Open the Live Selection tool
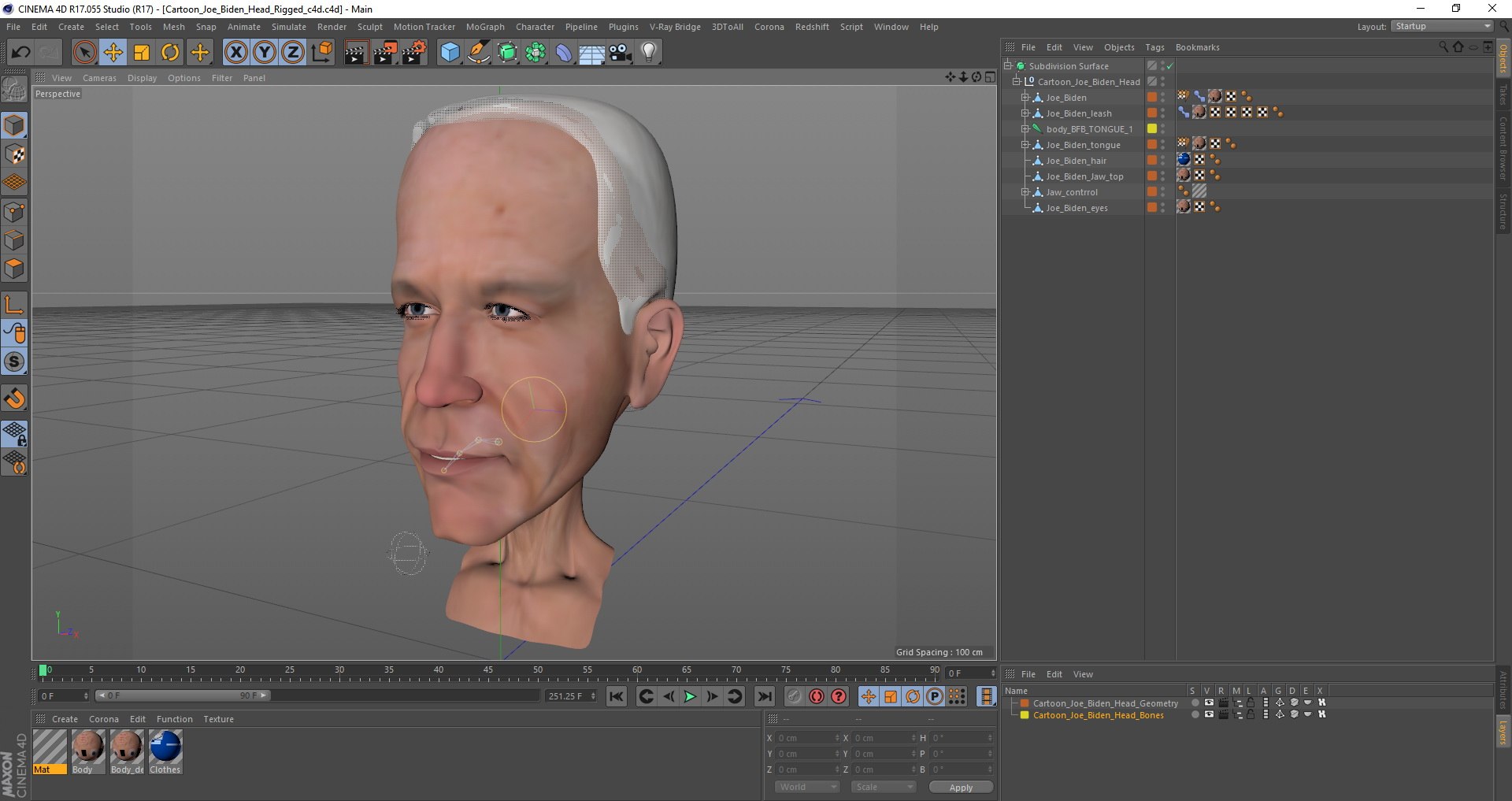 click(x=84, y=53)
